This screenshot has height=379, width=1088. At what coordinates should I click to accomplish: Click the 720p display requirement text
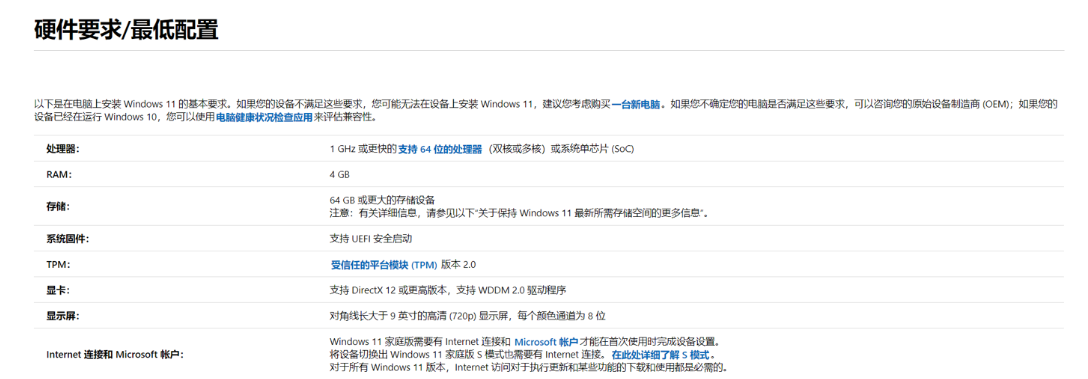468,316
